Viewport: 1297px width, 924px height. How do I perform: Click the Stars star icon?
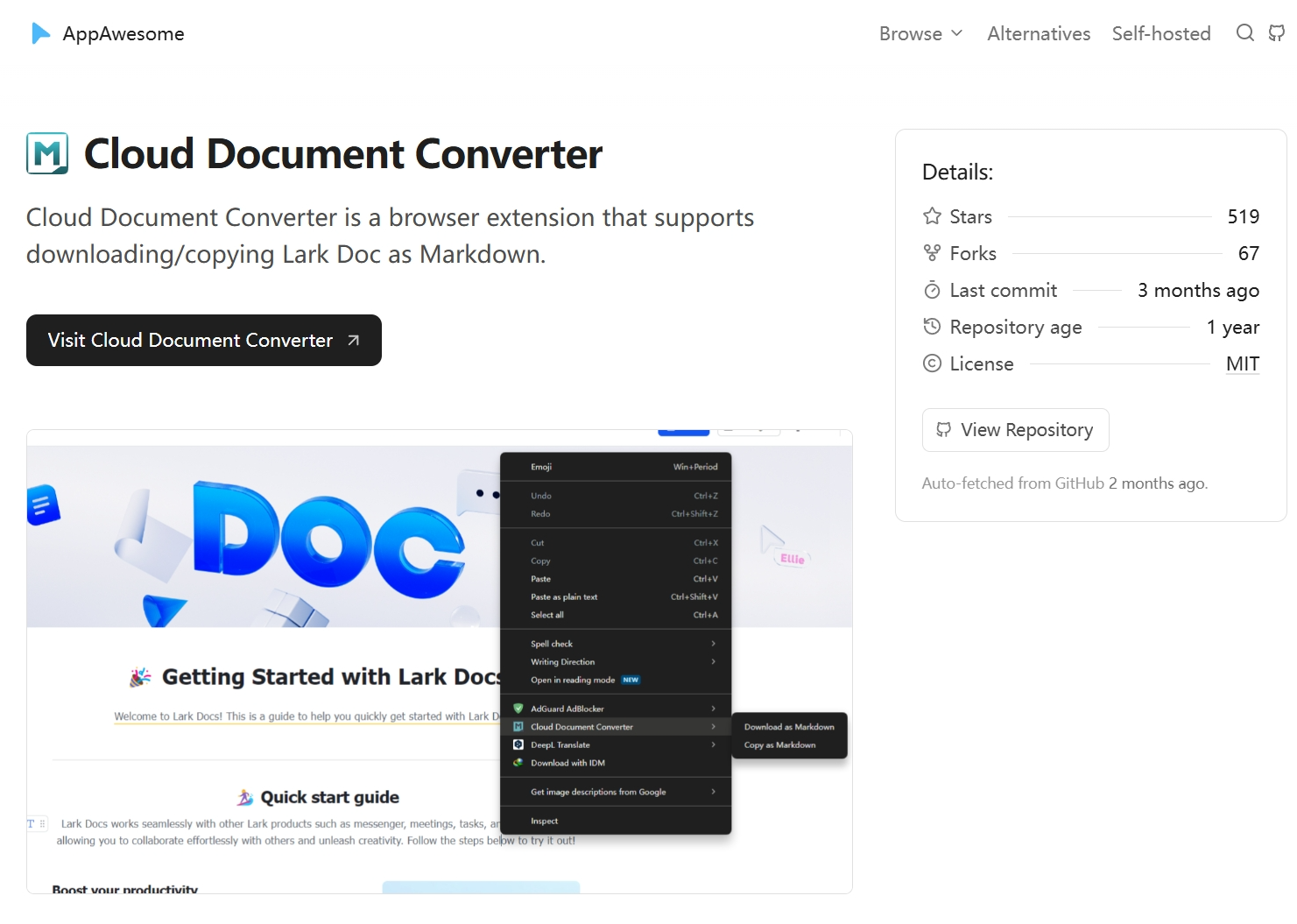(x=932, y=216)
